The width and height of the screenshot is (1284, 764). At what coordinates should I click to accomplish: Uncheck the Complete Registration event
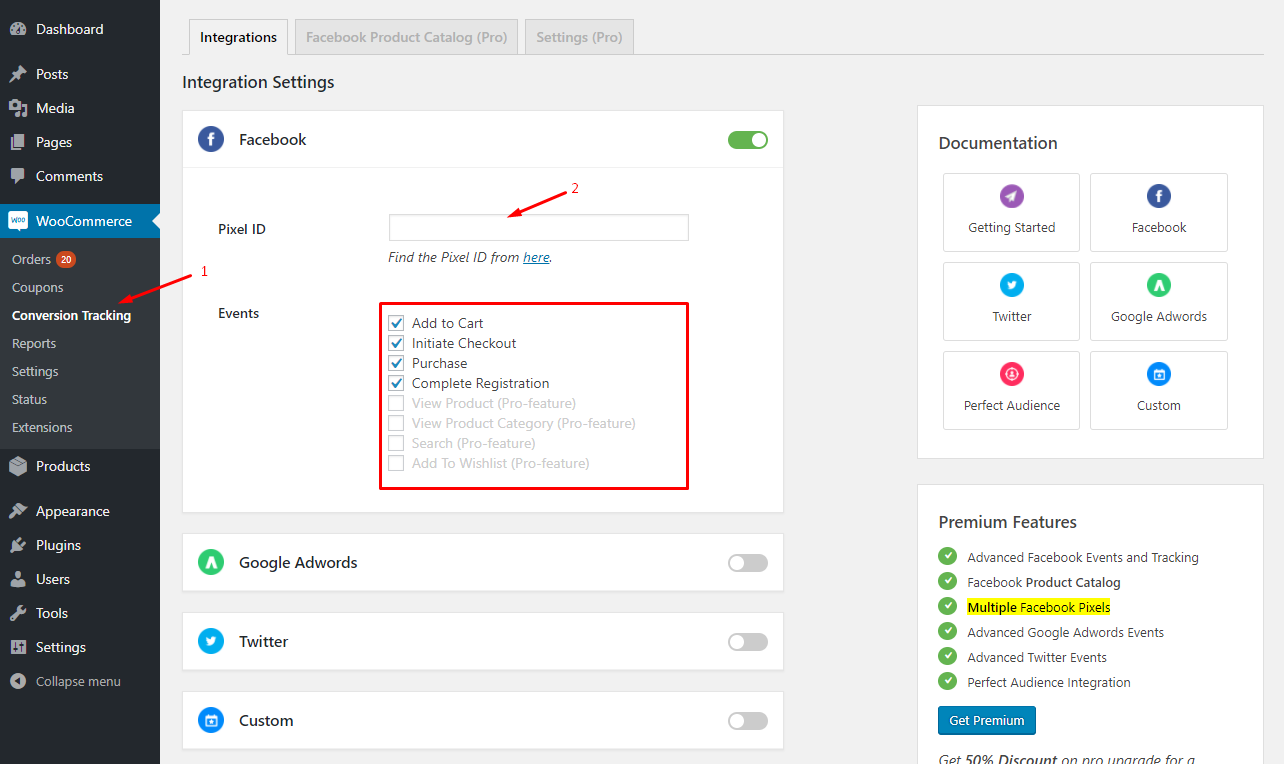[396, 383]
